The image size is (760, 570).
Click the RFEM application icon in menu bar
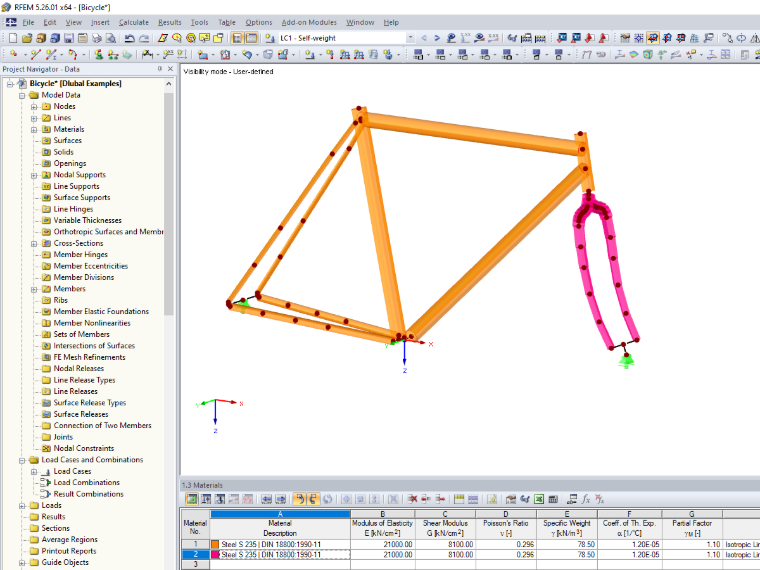point(11,22)
